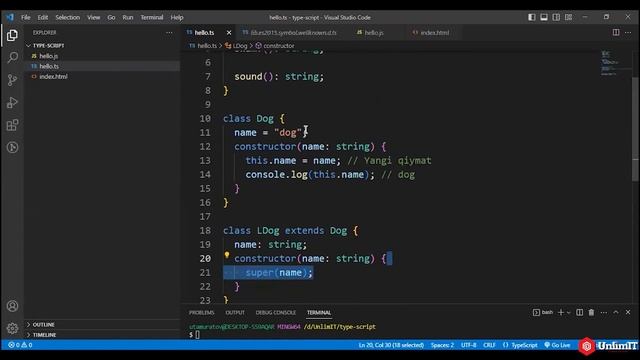
Task: Open the clock-like activity bar icon
Action: click(x=12, y=147)
